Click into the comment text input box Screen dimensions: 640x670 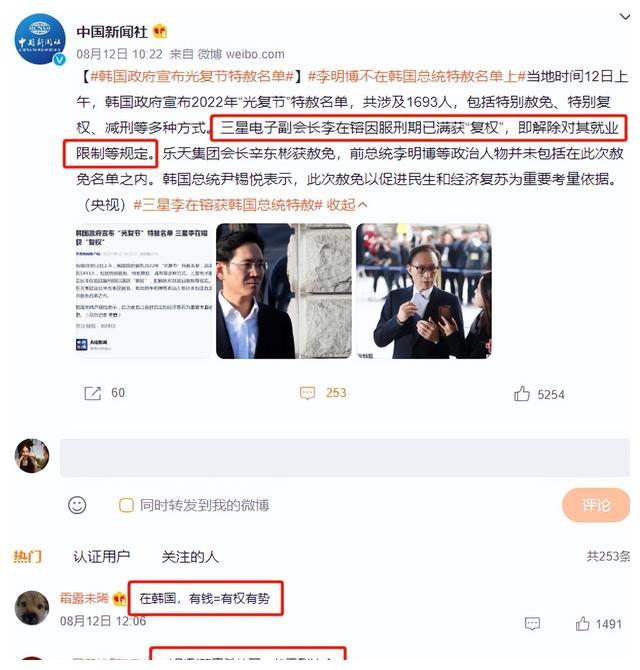[344, 457]
